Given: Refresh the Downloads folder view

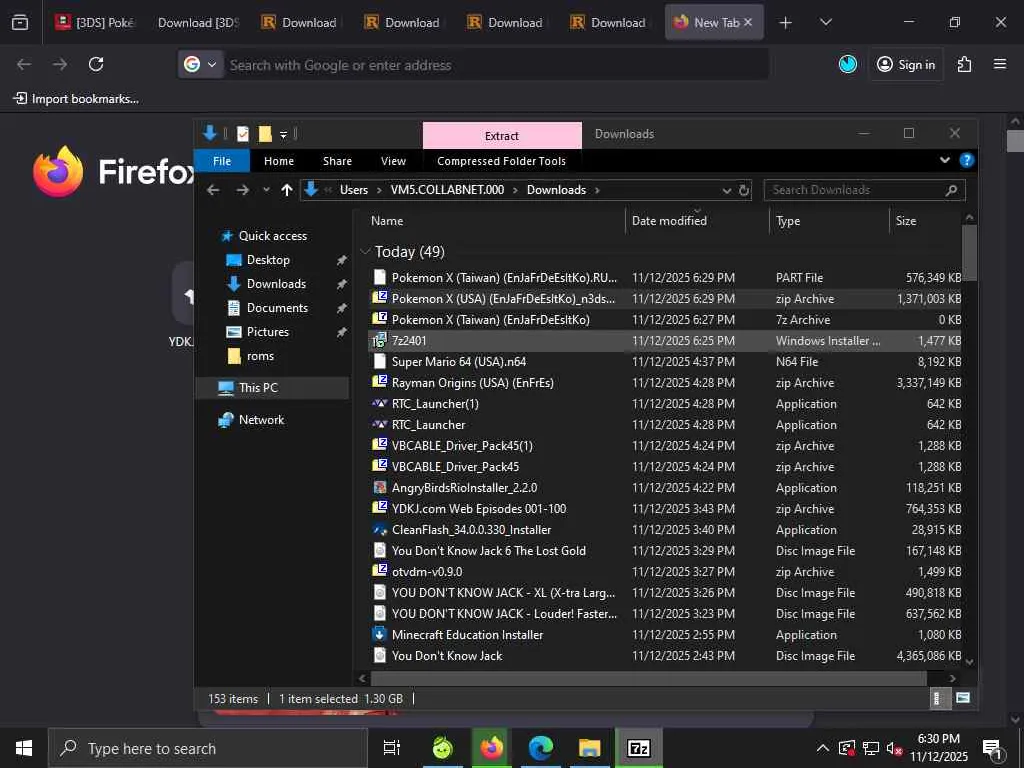Looking at the screenshot, I should [x=743, y=190].
